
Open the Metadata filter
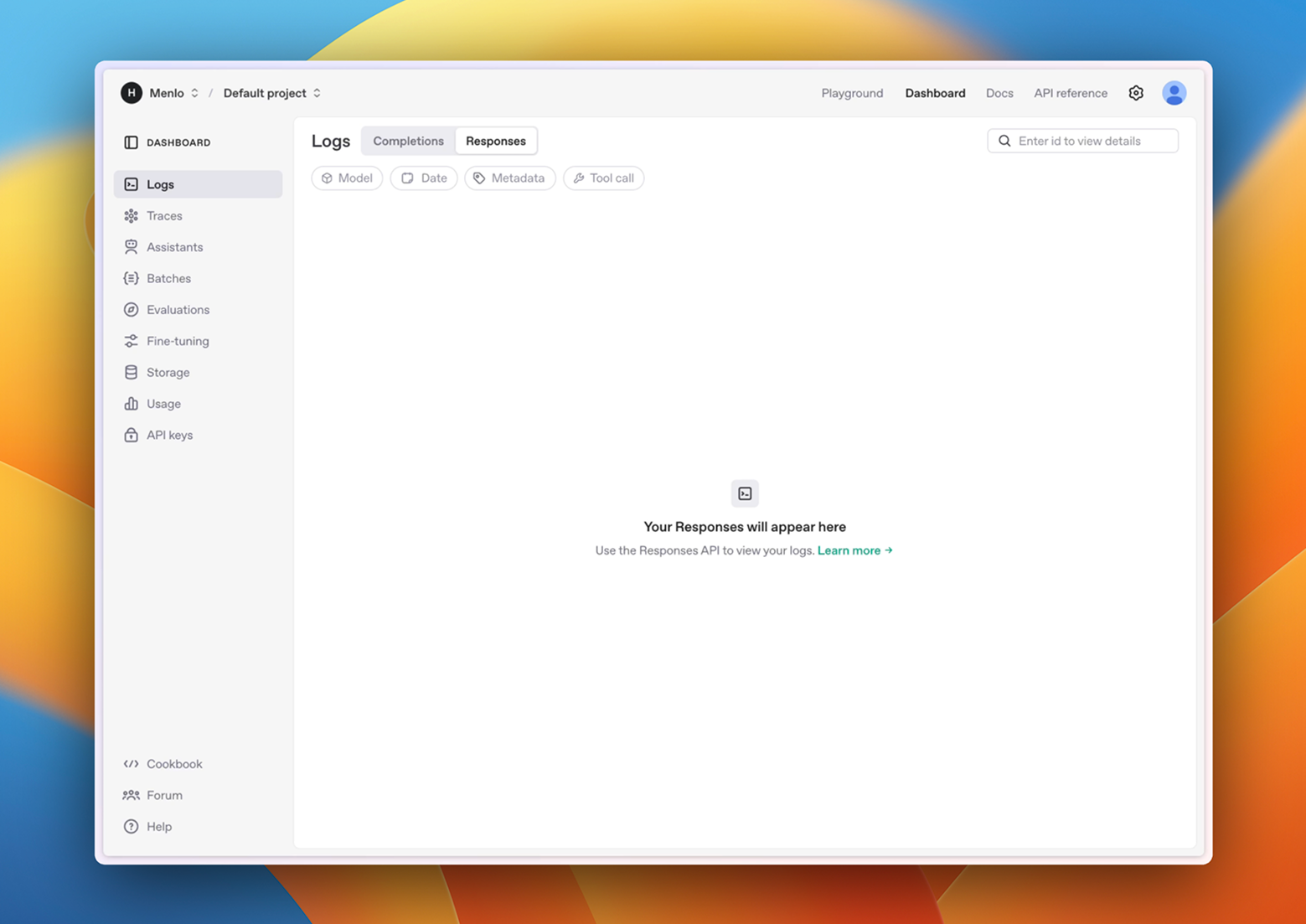click(510, 178)
